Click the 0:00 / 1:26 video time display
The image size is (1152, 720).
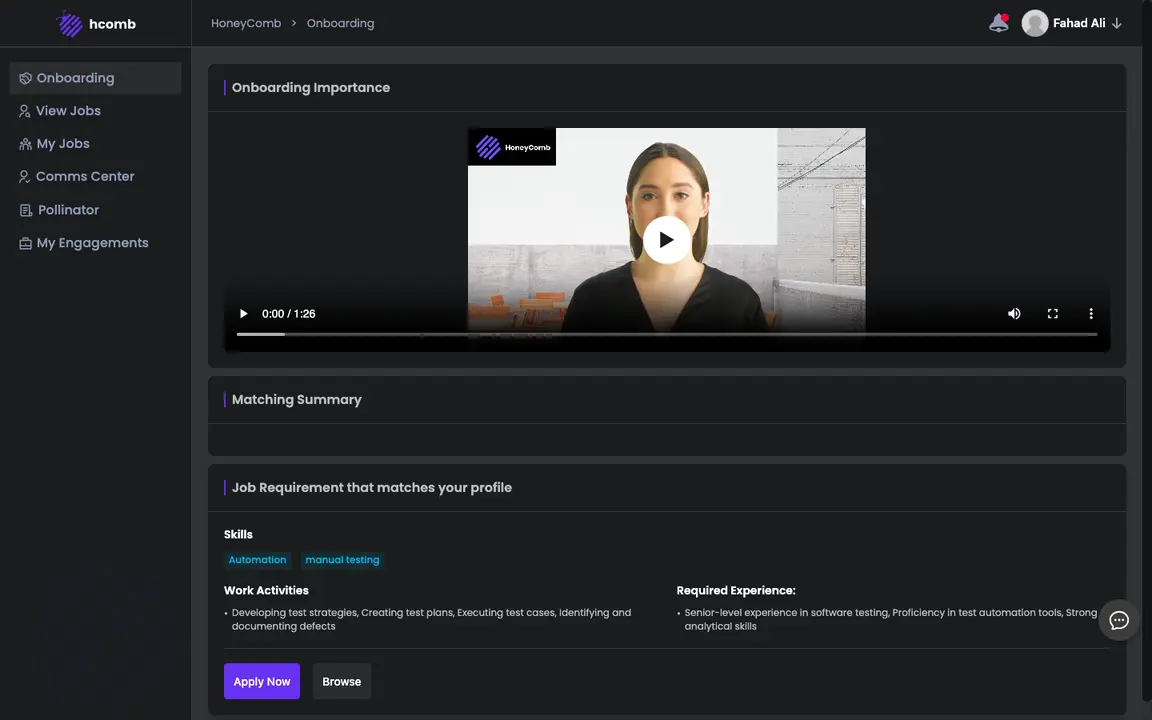click(289, 314)
